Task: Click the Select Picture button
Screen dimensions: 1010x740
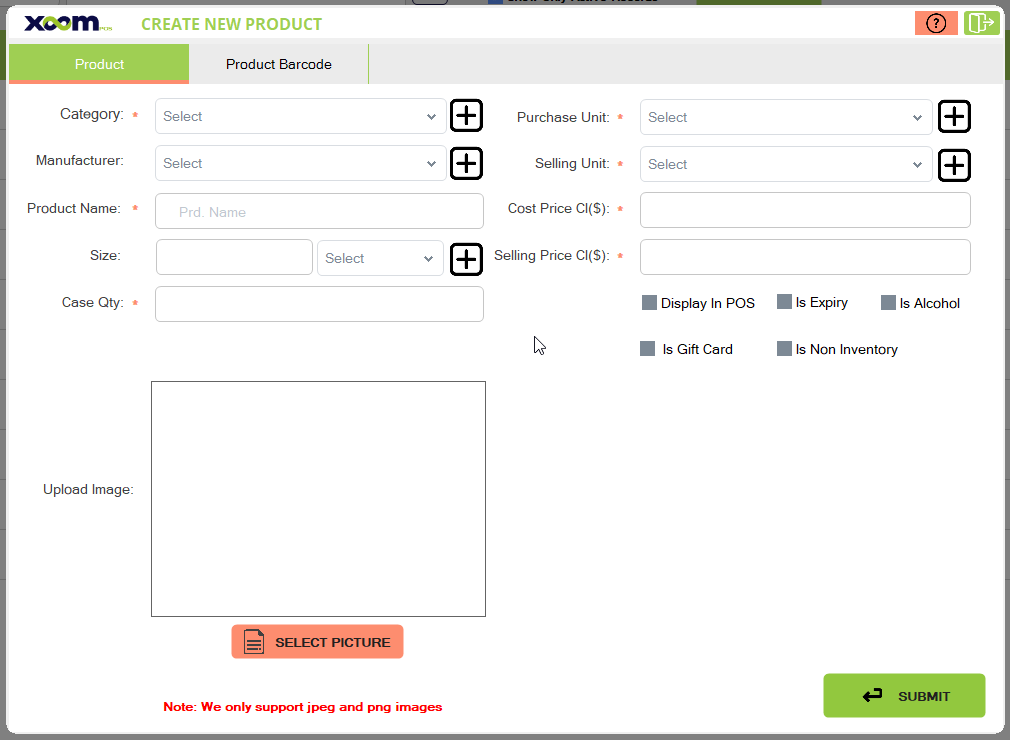Action: click(317, 642)
